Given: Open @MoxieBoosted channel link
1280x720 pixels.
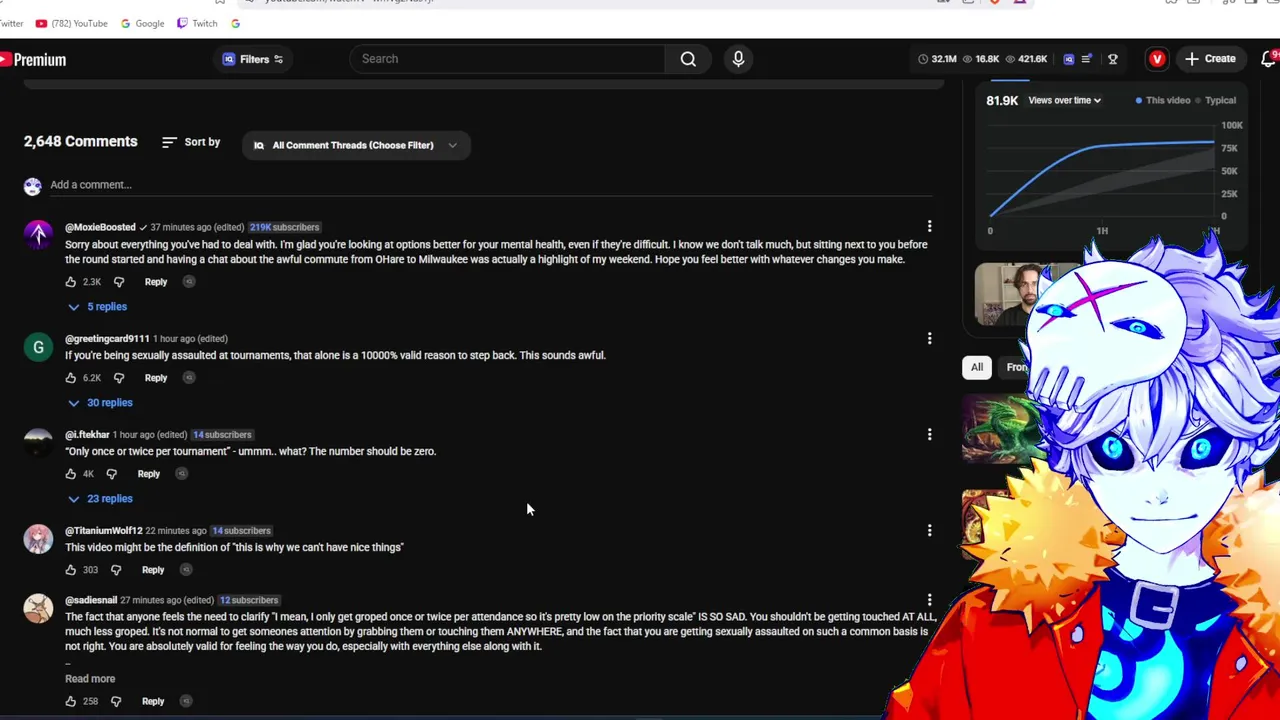Looking at the screenshot, I should (100, 228).
